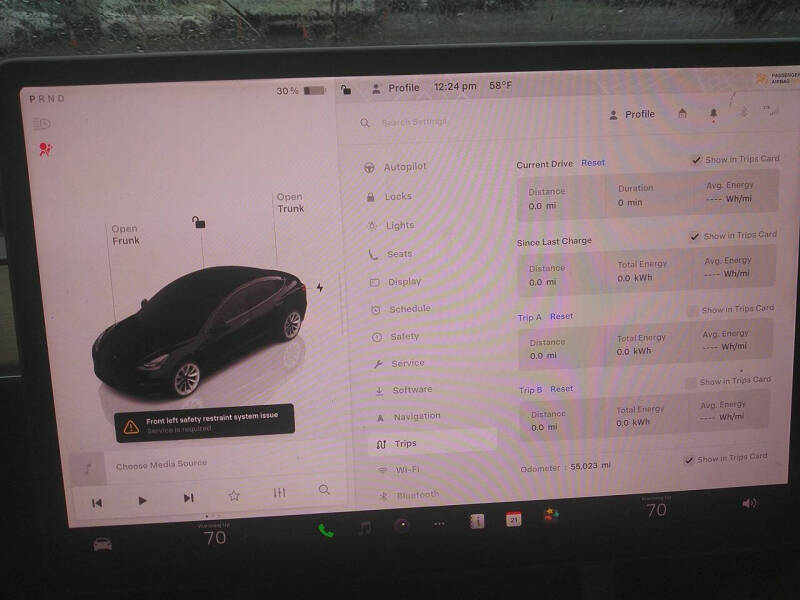
Task: Open Profile in settings header
Action: pos(632,115)
